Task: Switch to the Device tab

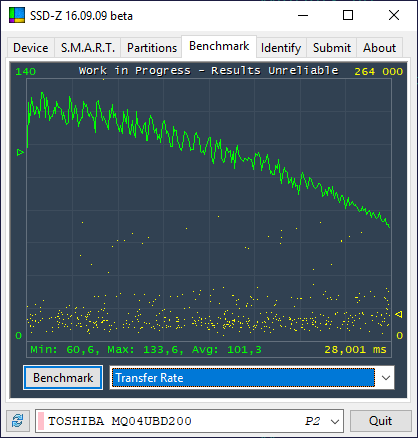Action: coord(31,48)
